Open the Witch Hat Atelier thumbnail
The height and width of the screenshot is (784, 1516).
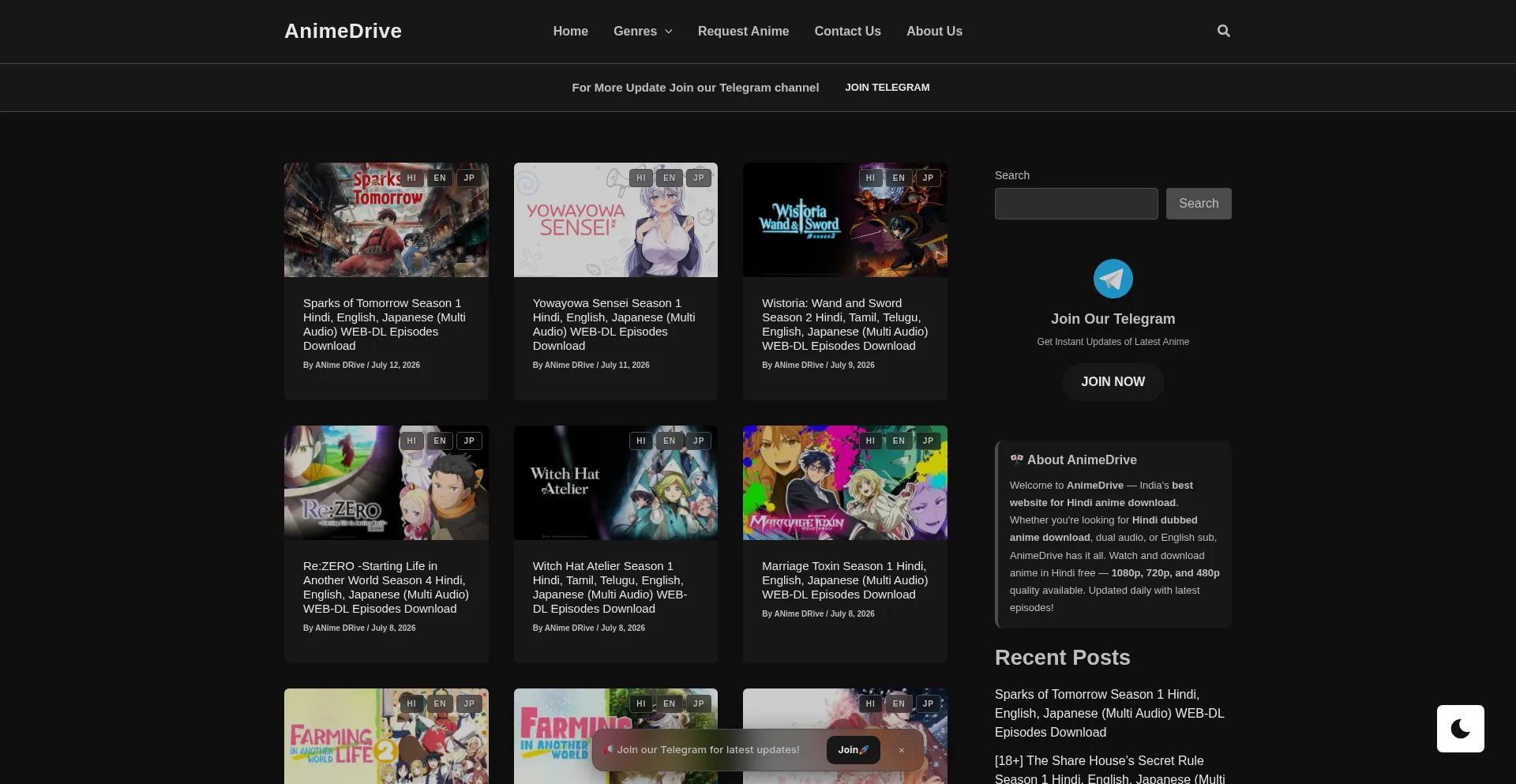tap(616, 483)
